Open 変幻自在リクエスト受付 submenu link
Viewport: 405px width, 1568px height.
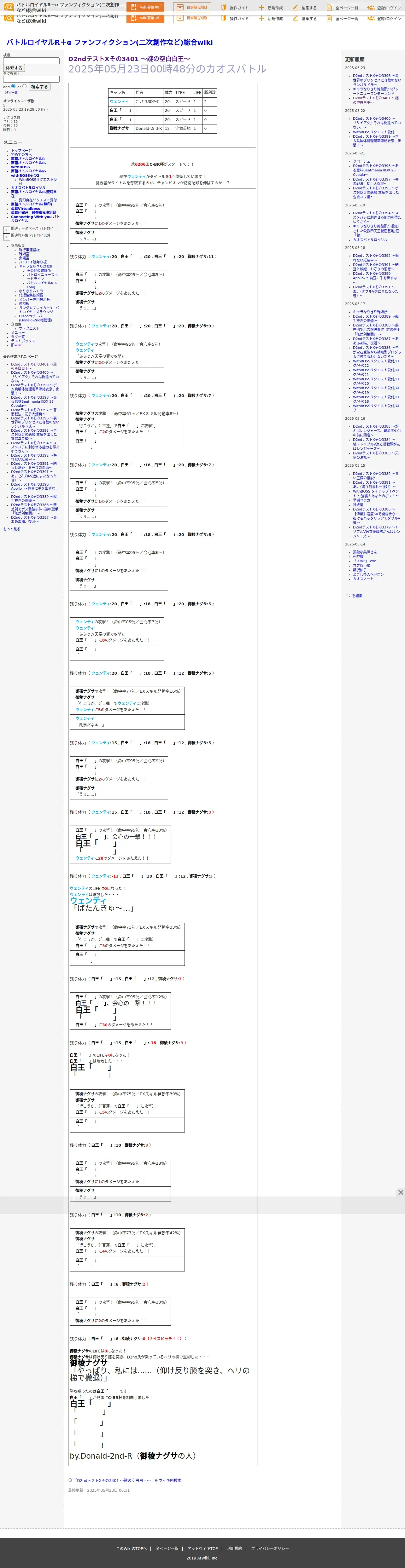point(38,200)
